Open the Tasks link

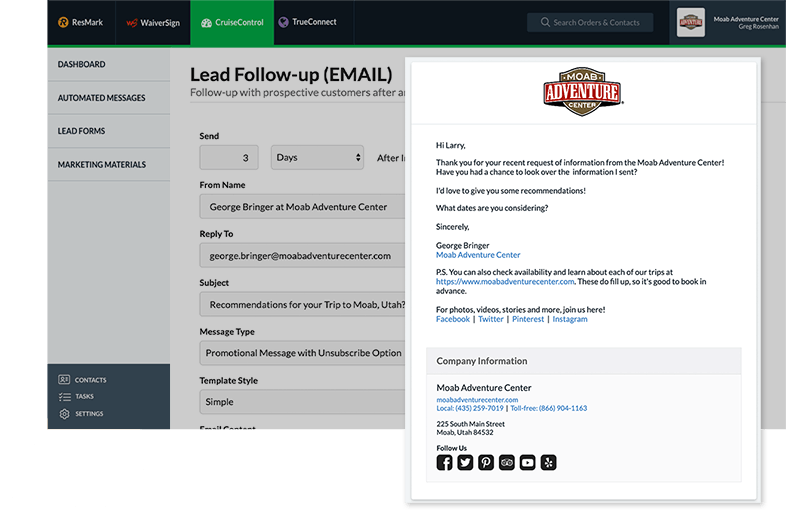coord(84,397)
